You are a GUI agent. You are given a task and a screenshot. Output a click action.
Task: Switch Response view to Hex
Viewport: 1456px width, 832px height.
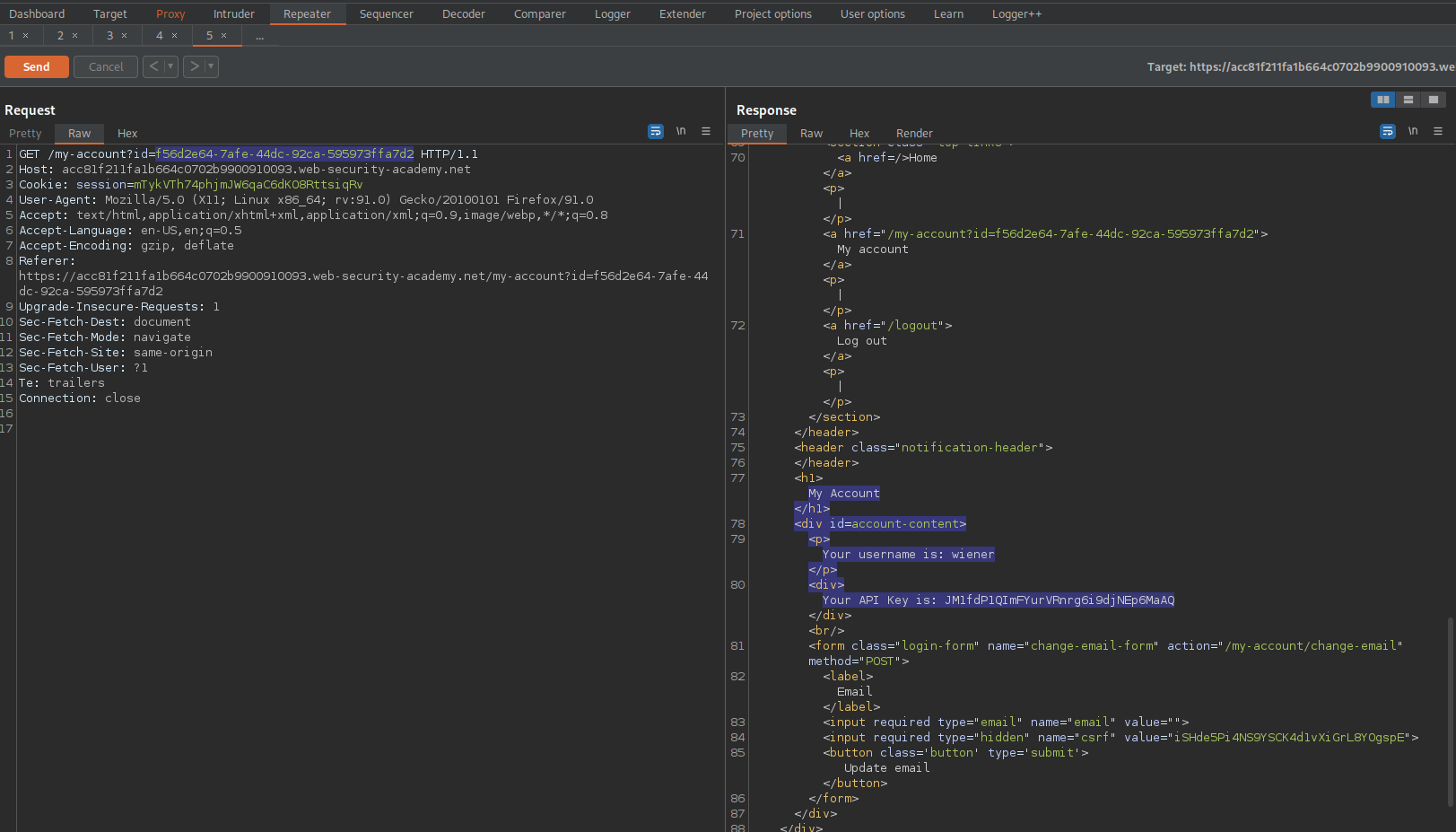tap(859, 133)
